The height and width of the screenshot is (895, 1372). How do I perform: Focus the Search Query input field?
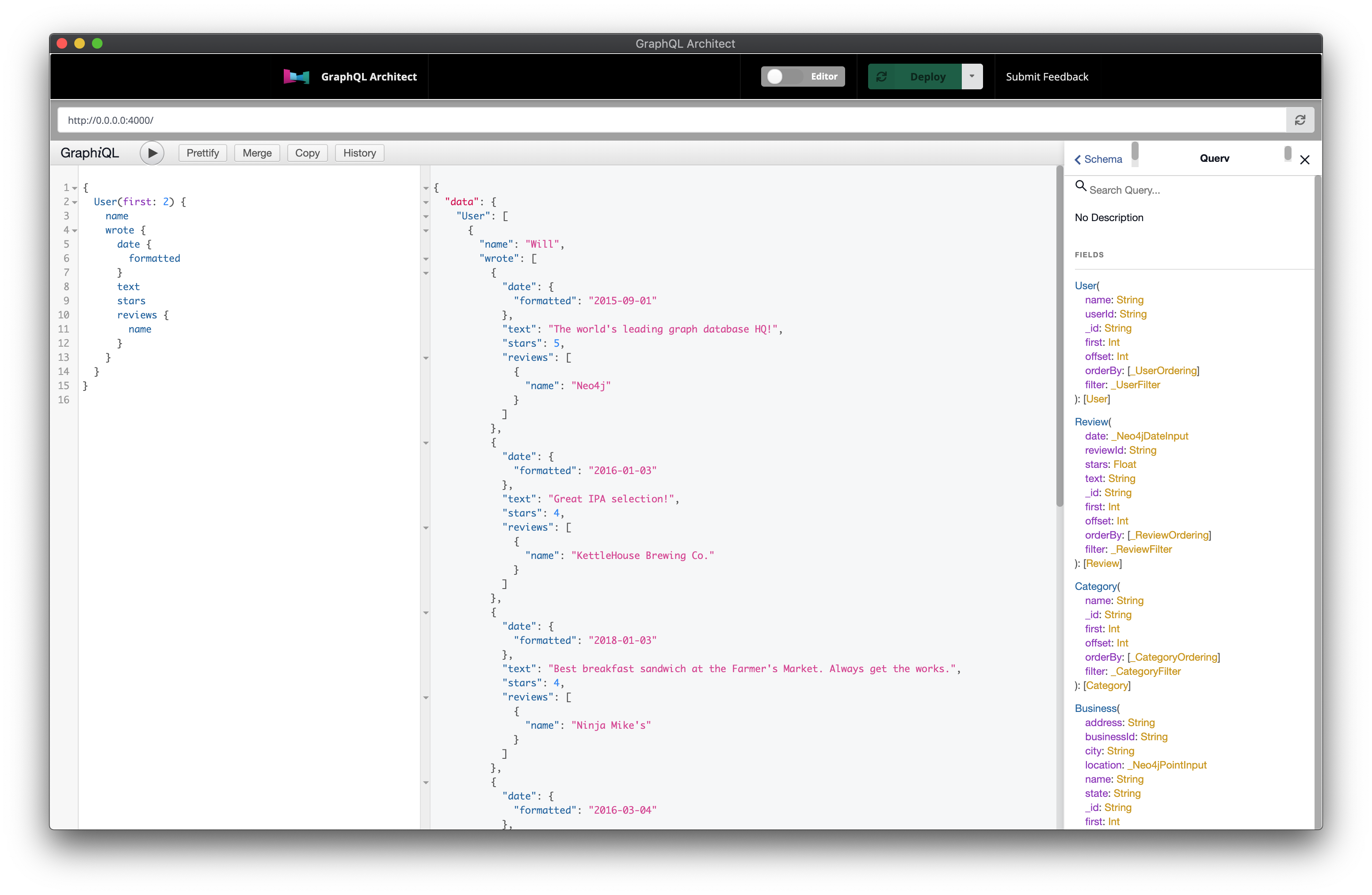coord(1188,190)
